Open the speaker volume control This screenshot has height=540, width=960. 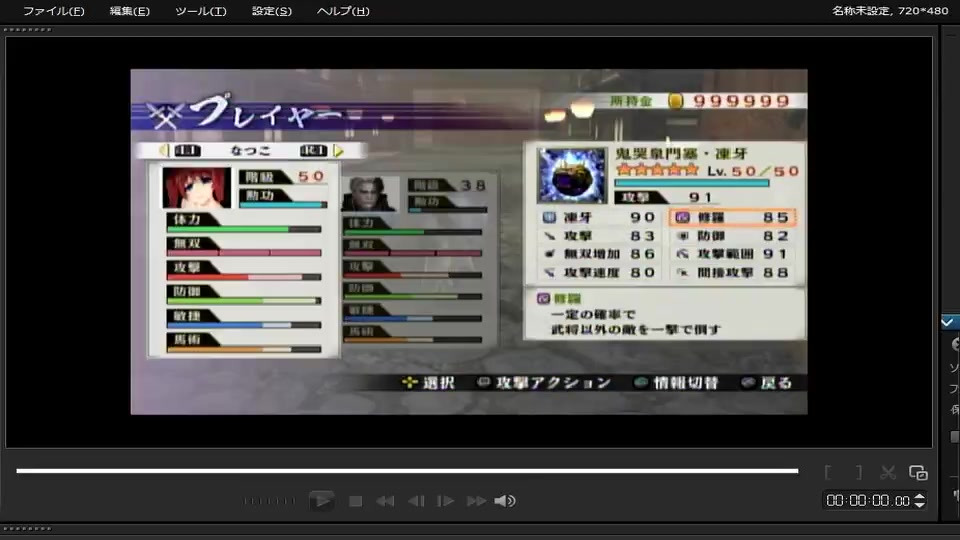click(x=505, y=501)
